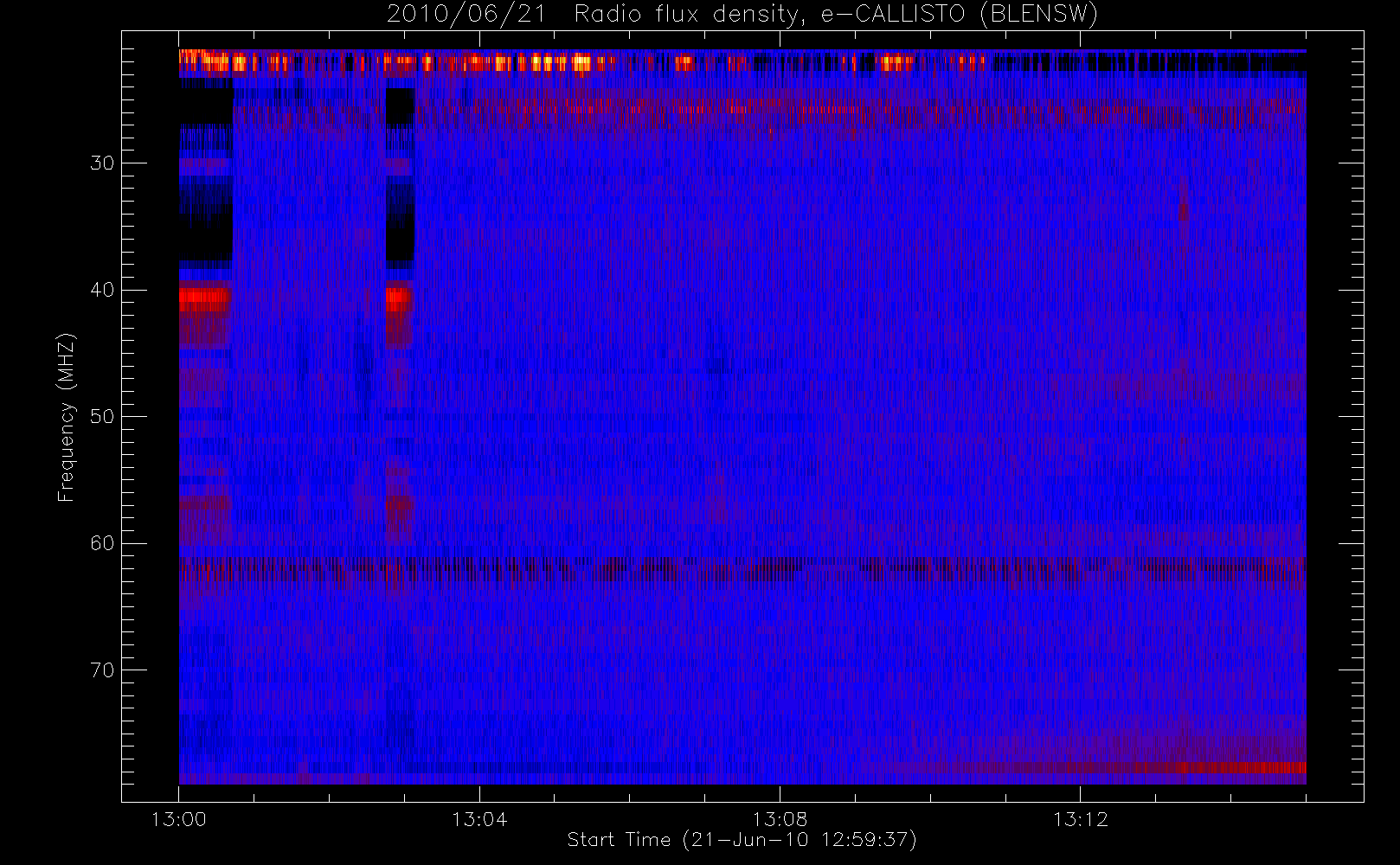1400x865 pixels.
Task: Click the 13:04 time tick label
Action: (479, 819)
